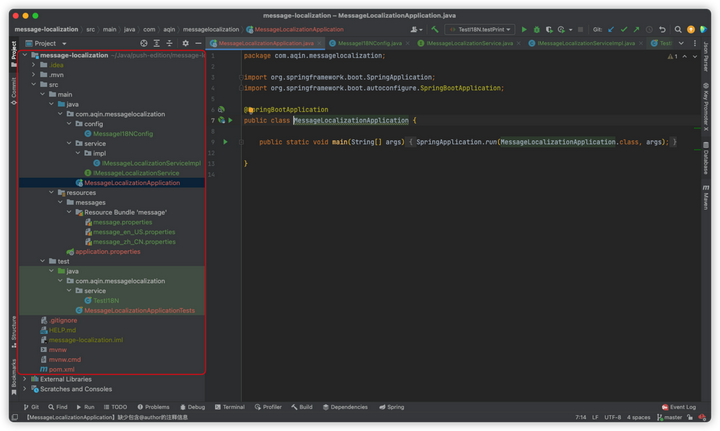
Task: Toggle the Maven side panel
Action: pos(705,199)
